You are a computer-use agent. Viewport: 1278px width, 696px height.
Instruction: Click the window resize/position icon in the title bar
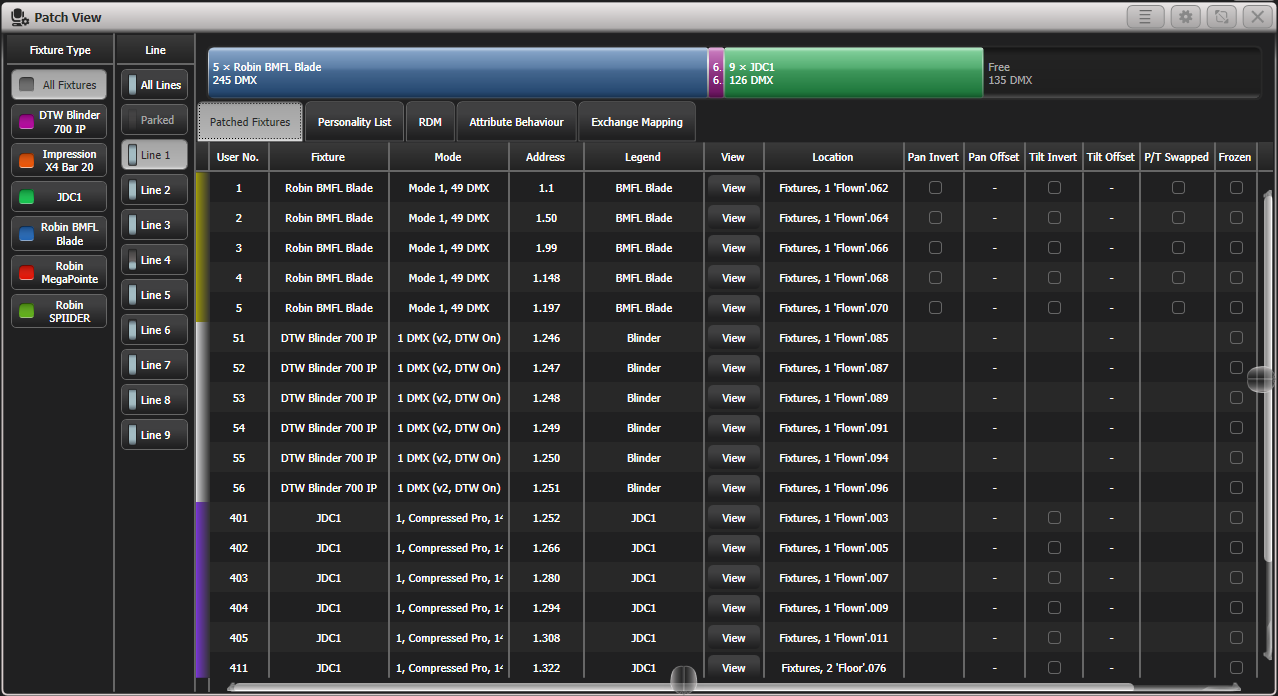pyautogui.click(x=1221, y=17)
